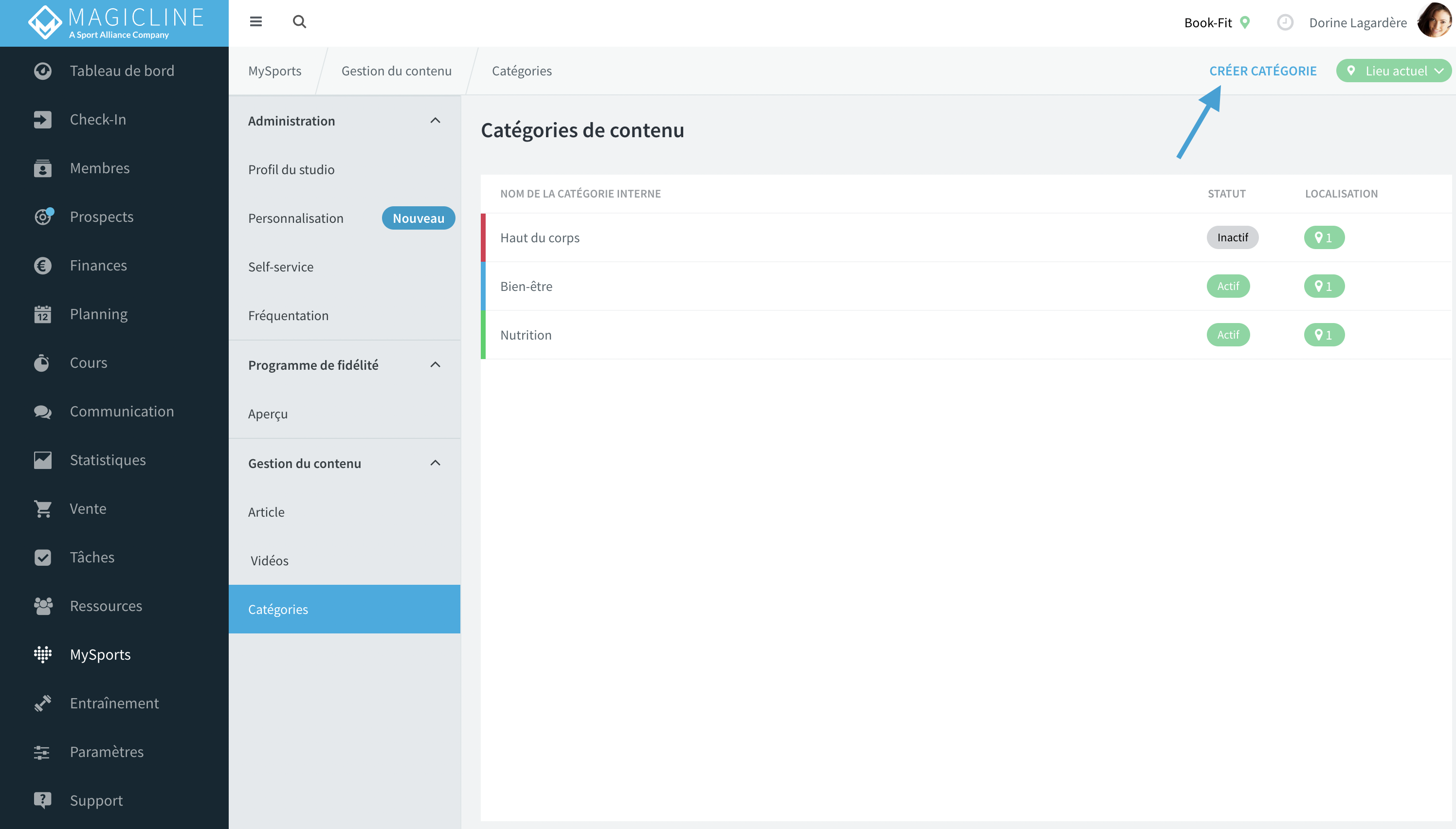Click the search magnifier icon

299,21
